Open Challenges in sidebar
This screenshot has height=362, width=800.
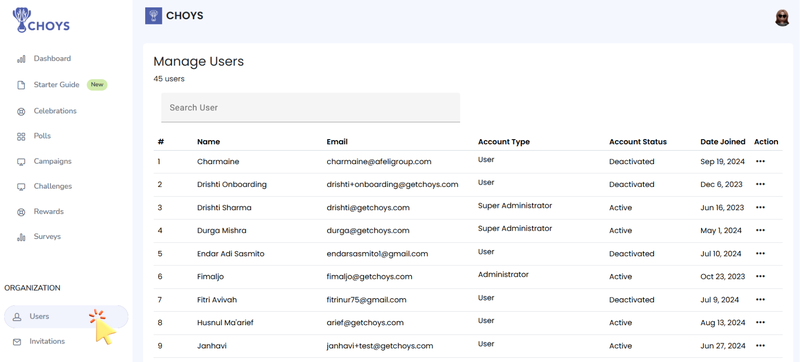tap(53, 186)
